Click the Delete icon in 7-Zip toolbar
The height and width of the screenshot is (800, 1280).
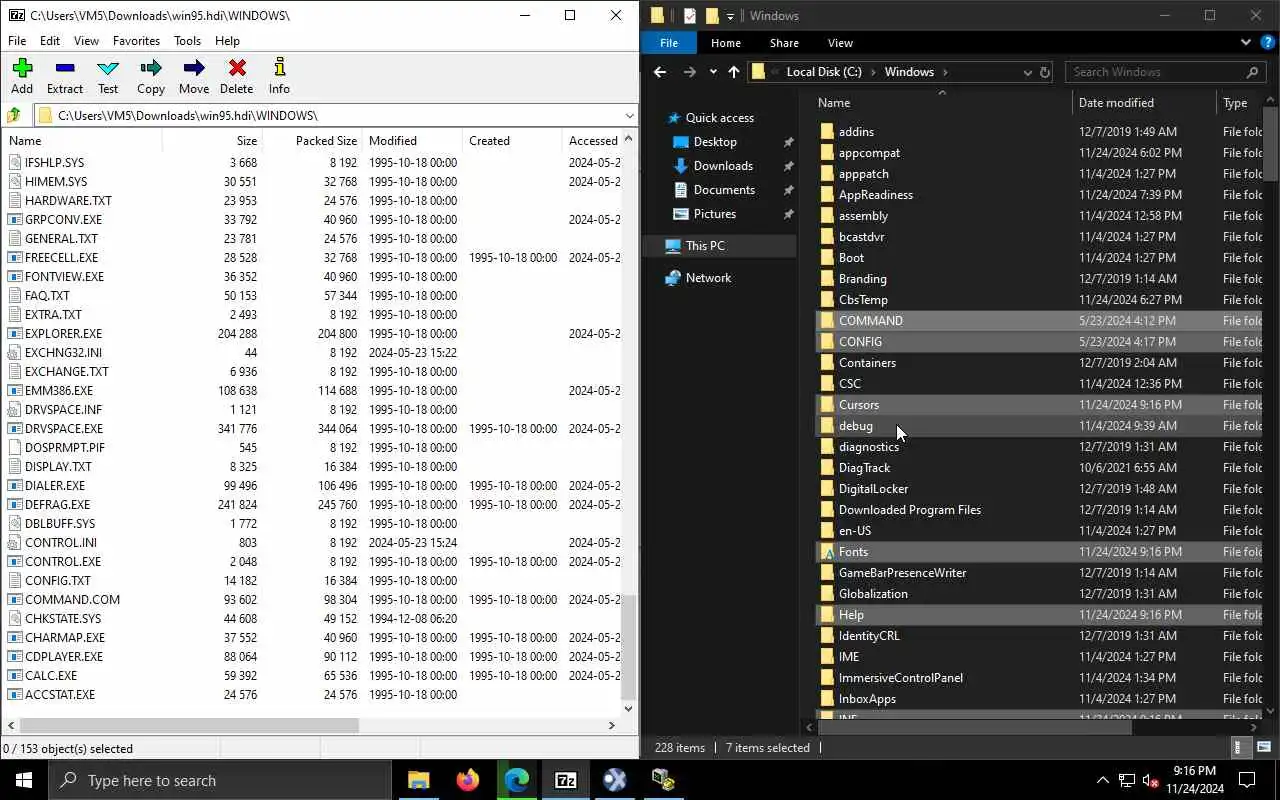[x=237, y=76]
